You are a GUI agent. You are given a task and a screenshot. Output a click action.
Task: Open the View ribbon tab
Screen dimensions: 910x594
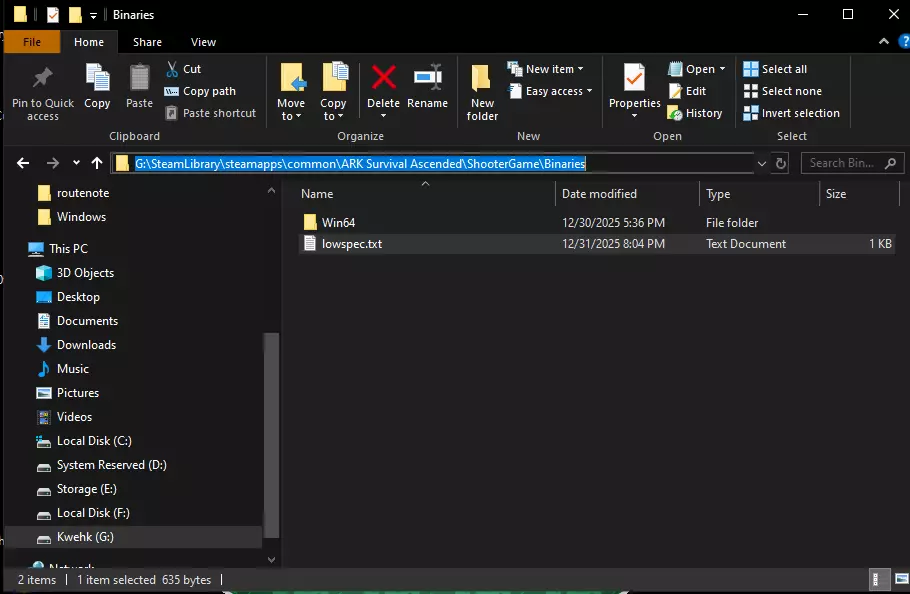203,42
